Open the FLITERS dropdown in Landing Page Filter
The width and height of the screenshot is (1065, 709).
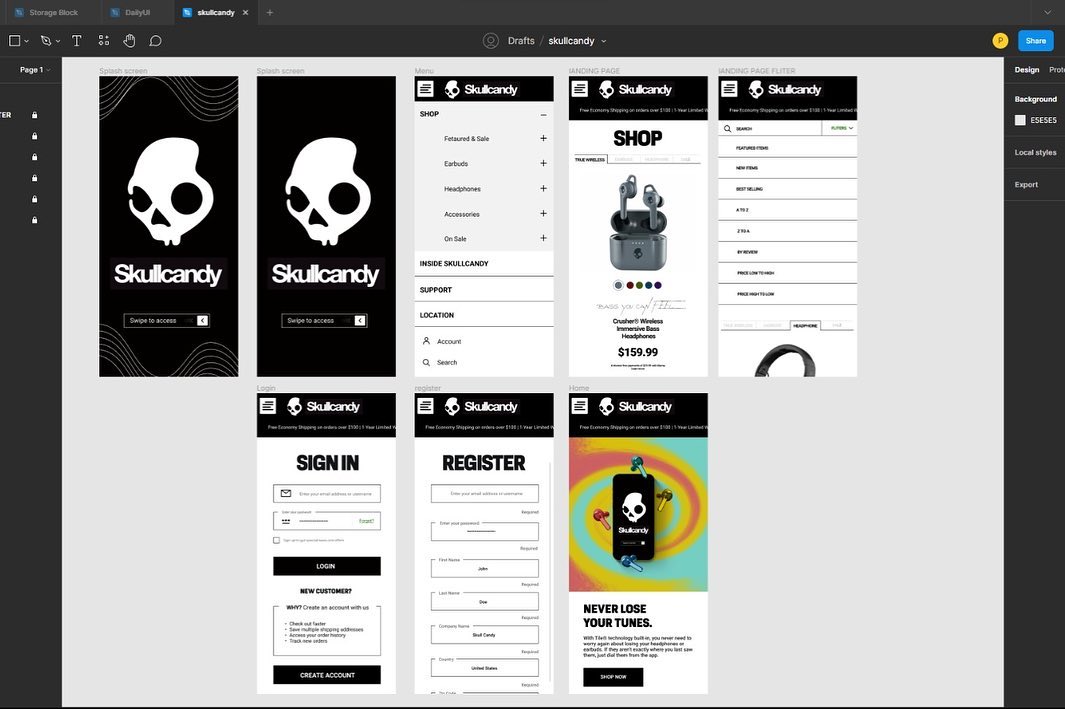click(841, 128)
